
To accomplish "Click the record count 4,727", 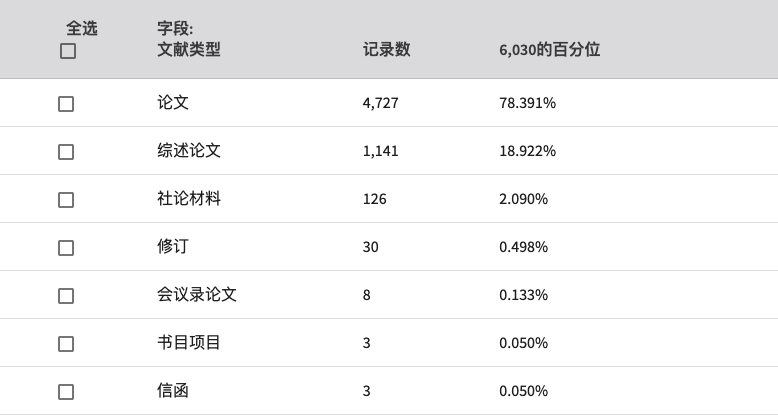I will pyautogui.click(x=381, y=103).
